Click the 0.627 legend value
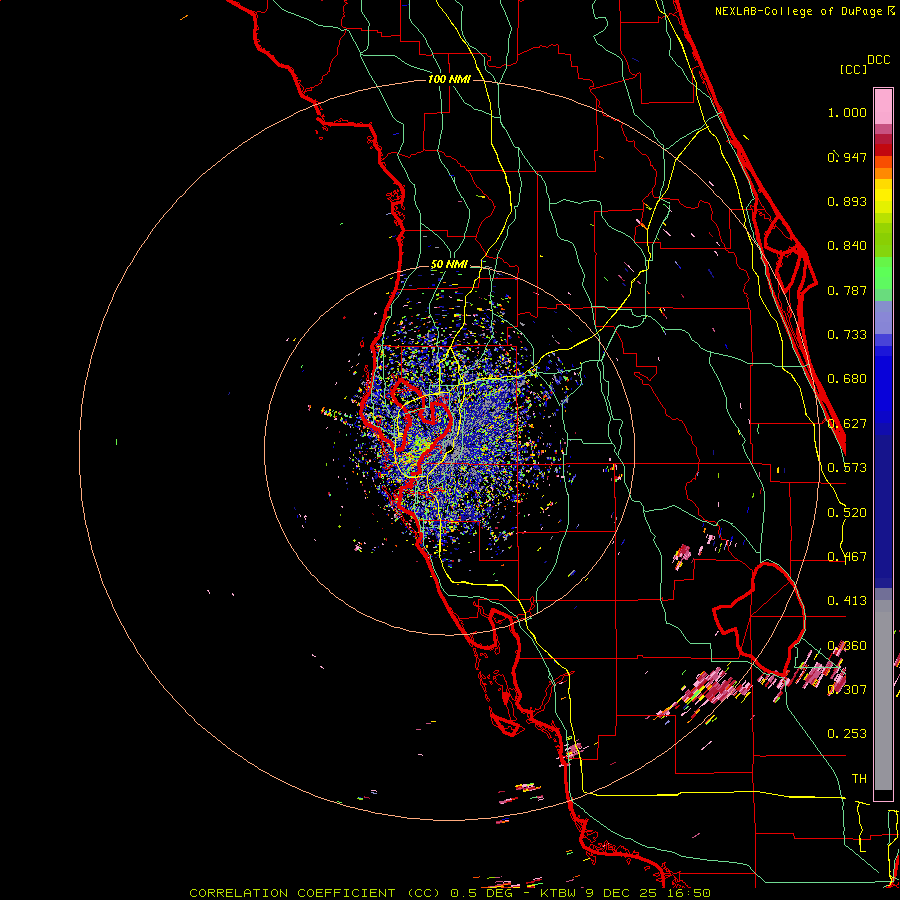Image resolution: width=900 pixels, height=900 pixels. pyautogui.click(x=847, y=424)
